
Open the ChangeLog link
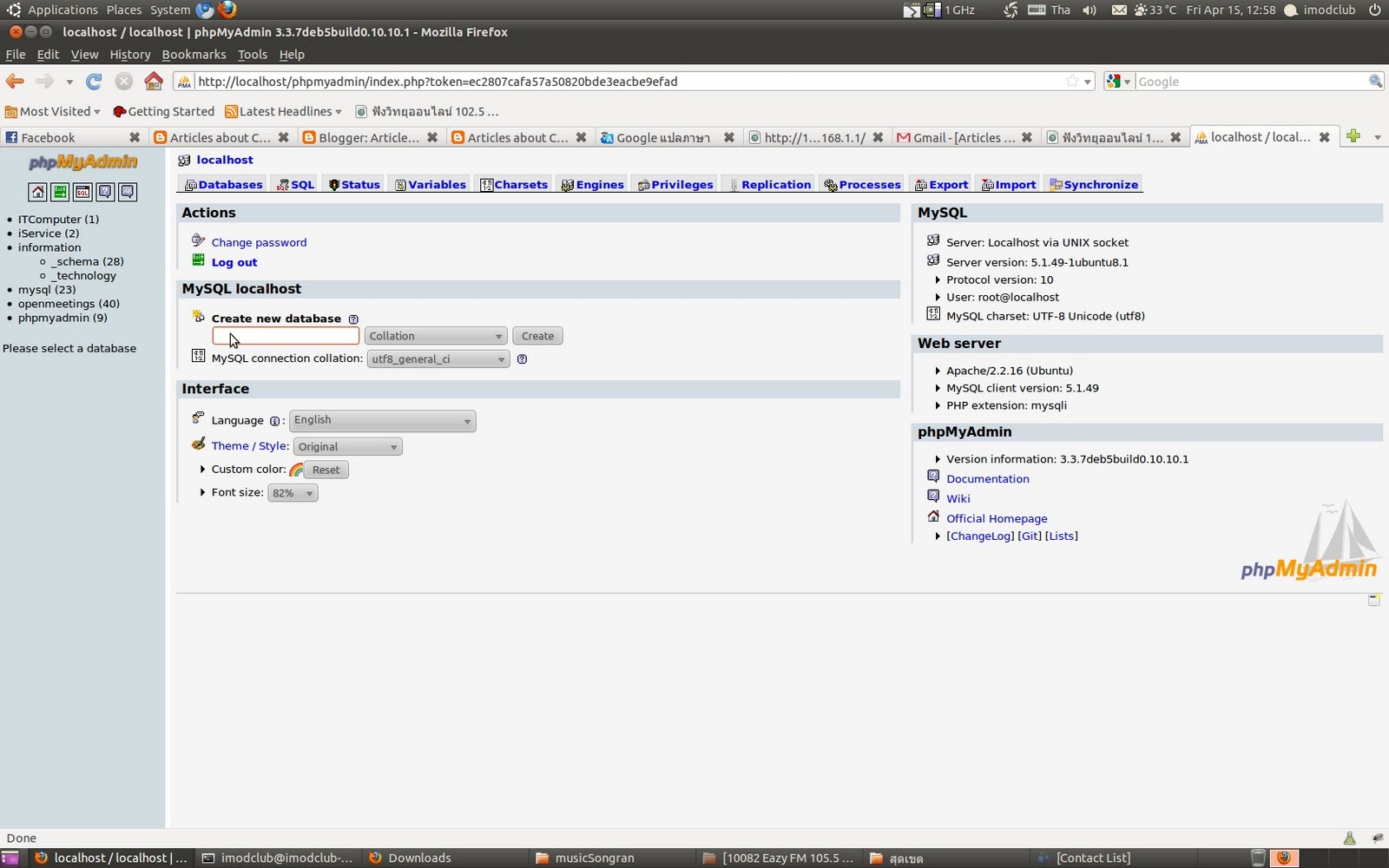[980, 536]
